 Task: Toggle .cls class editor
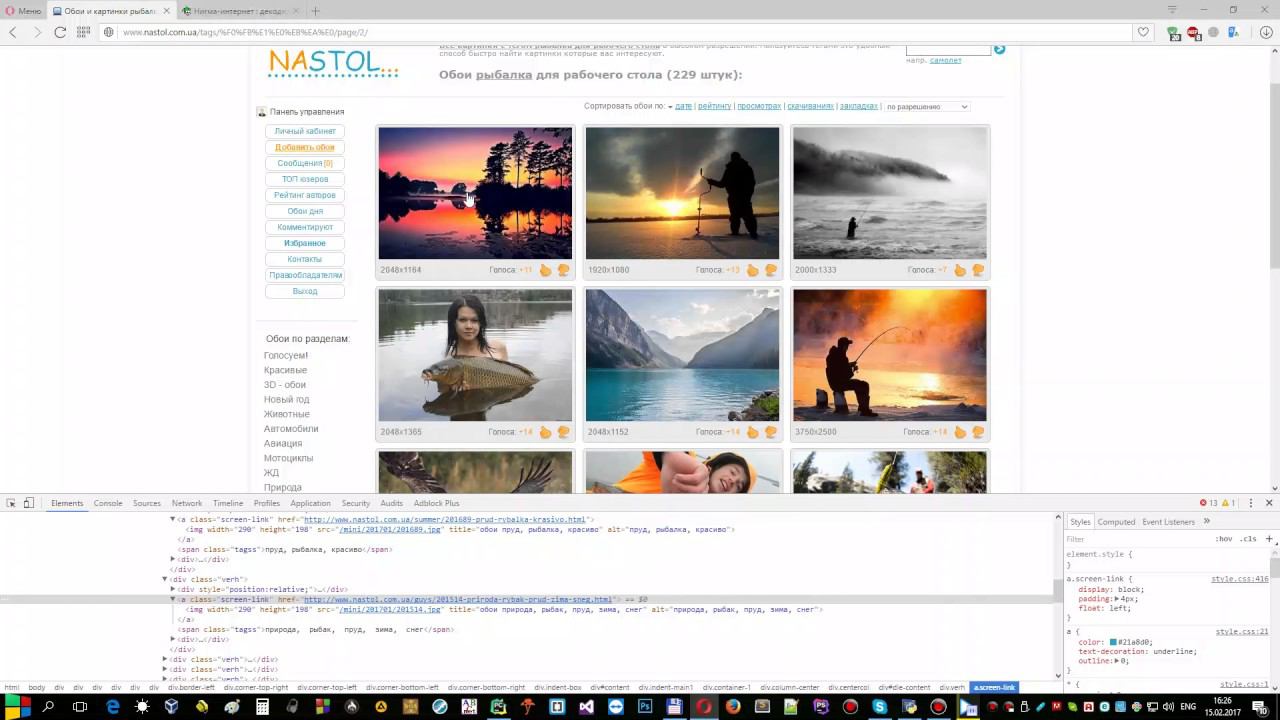(1248, 539)
